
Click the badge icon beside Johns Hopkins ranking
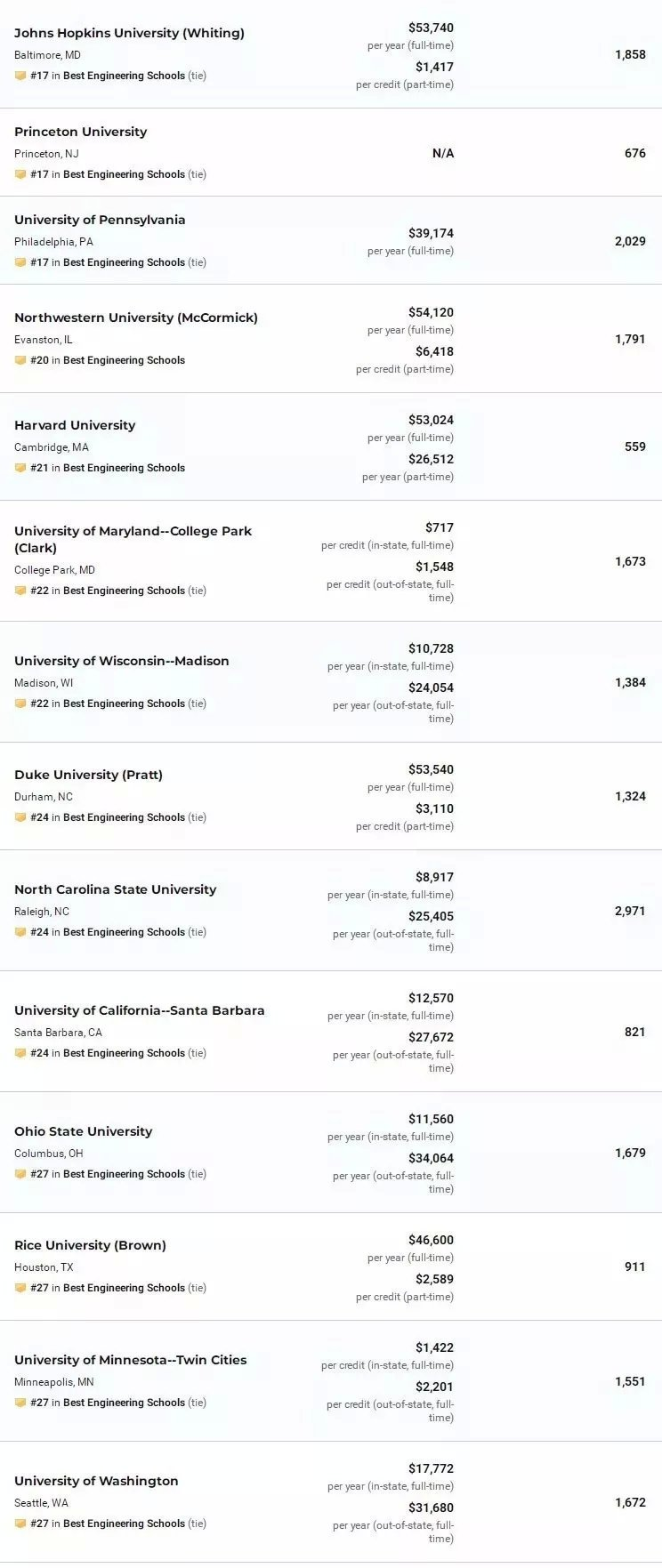click(20, 76)
